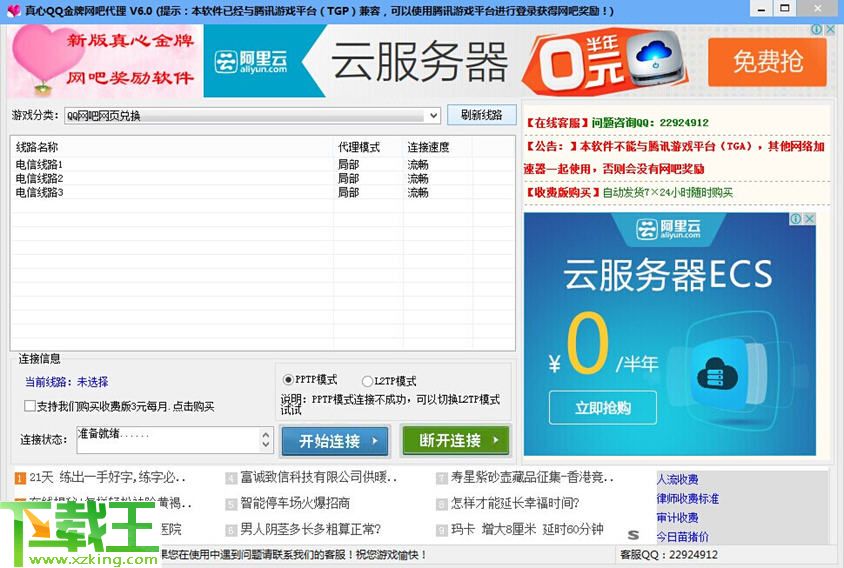844x568 pixels.
Task: Open ad link 玛卡 增大8厘米
Action: (527, 529)
